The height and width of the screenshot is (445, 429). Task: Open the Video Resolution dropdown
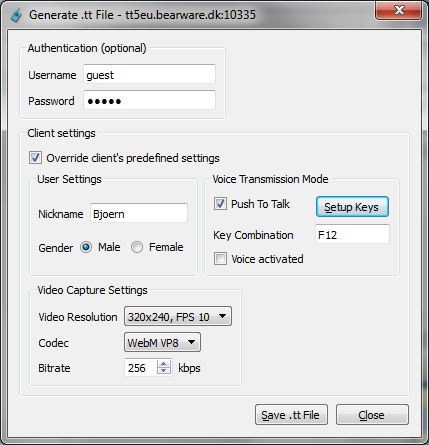point(178,316)
